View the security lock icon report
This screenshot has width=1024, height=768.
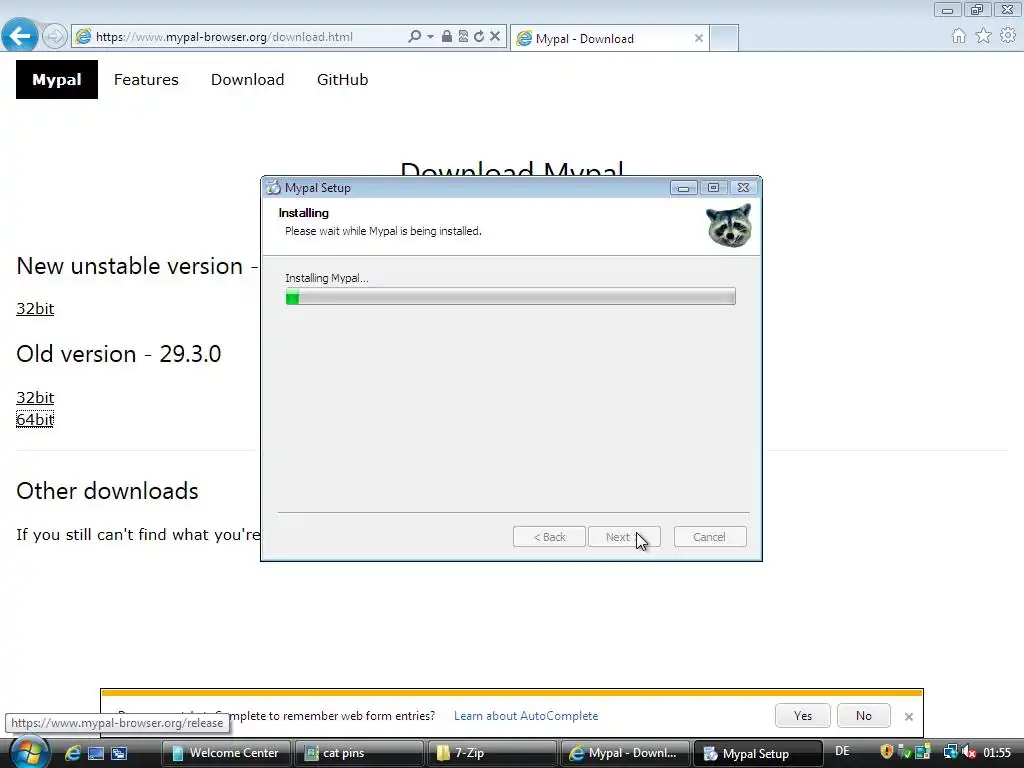pyautogui.click(x=447, y=37)
